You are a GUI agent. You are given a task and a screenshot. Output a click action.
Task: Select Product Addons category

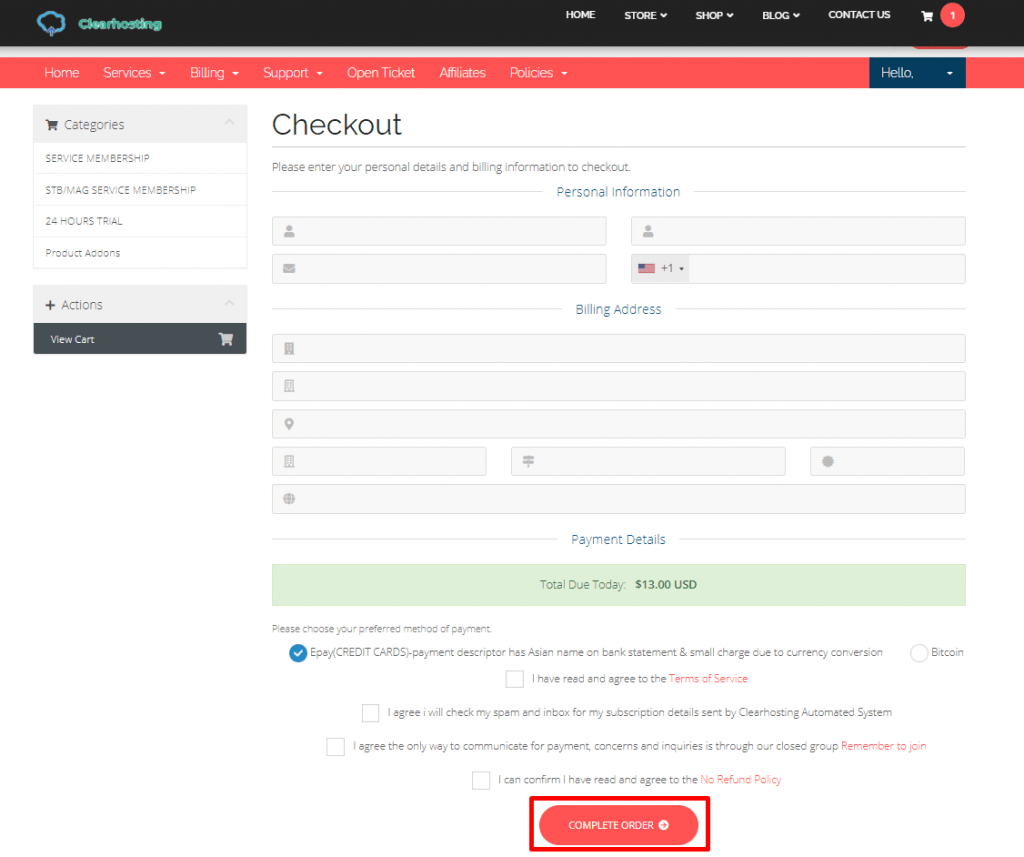(x=140, y=253)
